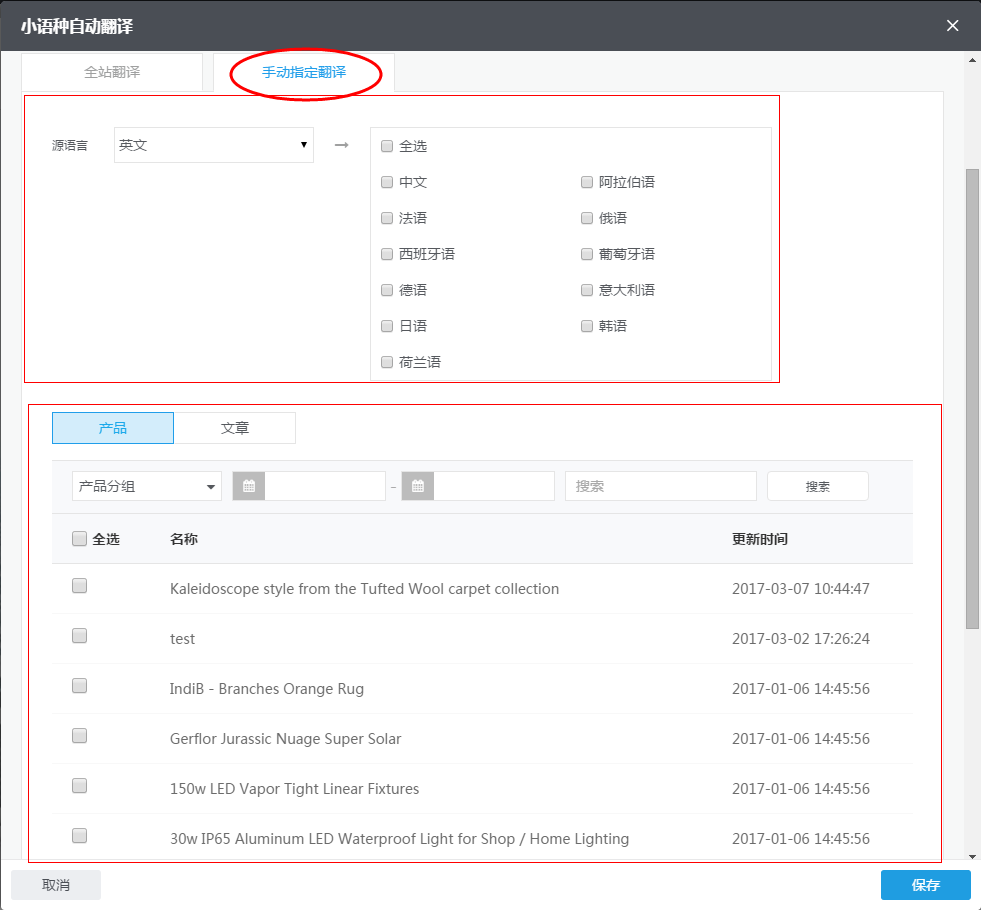Check the 法语 language checkbox
The height and width of the screenshot is (910, 981).
[387, 218]
